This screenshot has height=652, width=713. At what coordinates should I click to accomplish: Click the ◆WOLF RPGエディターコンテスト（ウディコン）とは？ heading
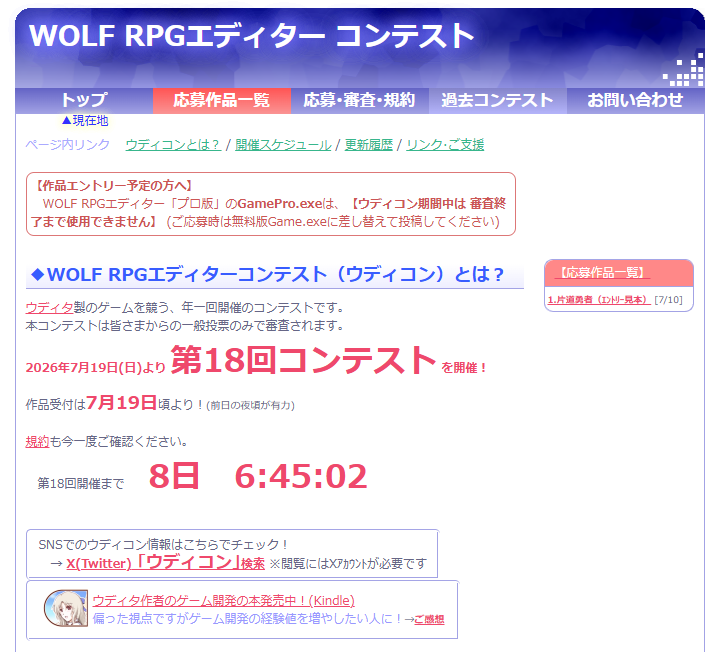(x=267, y=275)
